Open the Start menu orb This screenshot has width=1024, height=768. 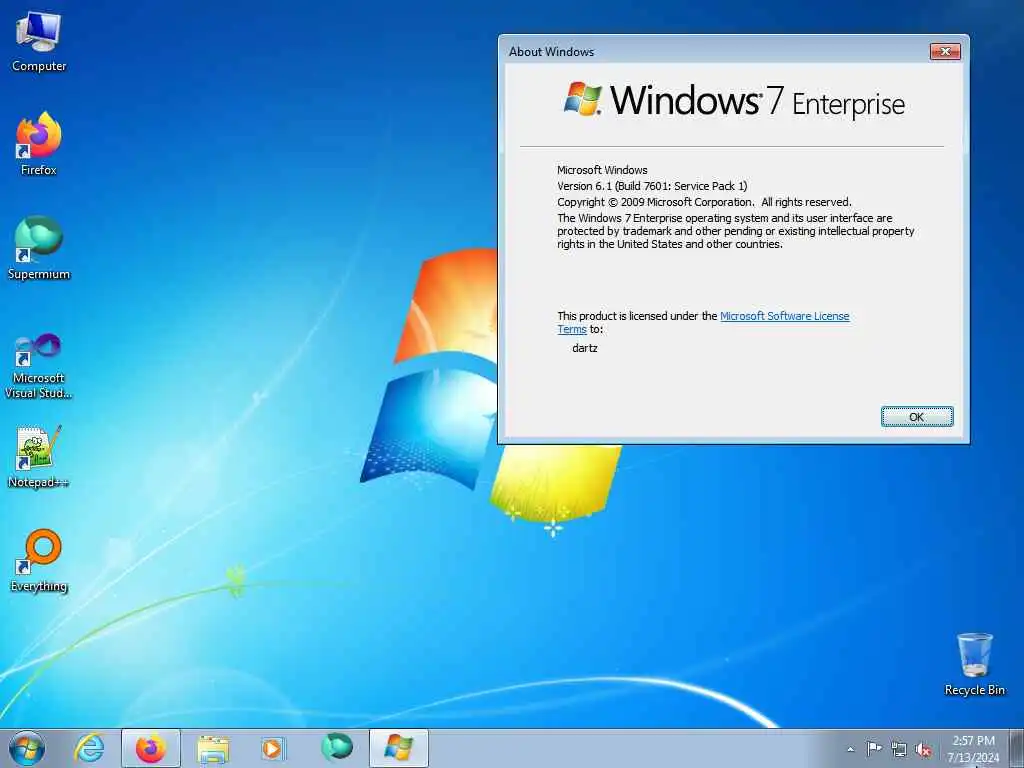pyautogui.click(x=27, y=748)
